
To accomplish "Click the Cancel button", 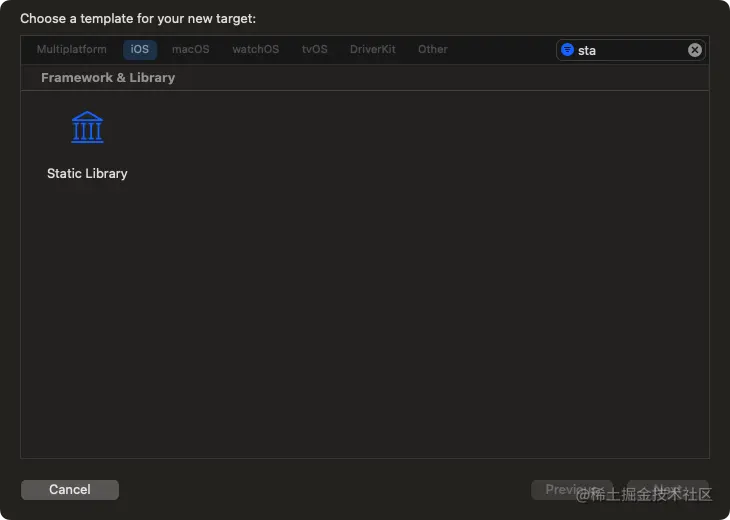I will coord(70,490).
